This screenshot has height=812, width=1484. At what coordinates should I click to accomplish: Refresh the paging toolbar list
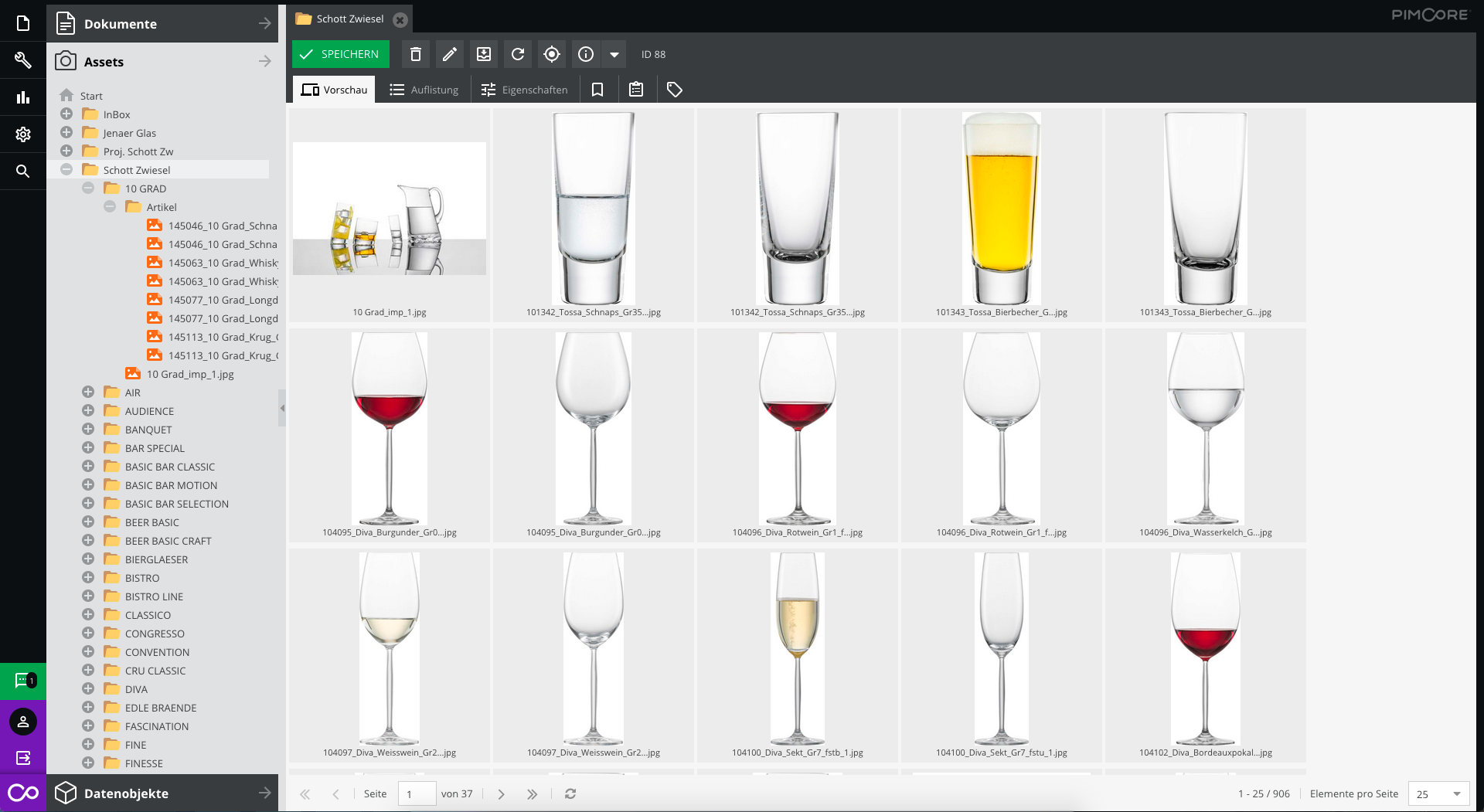(x=570, y=794)
